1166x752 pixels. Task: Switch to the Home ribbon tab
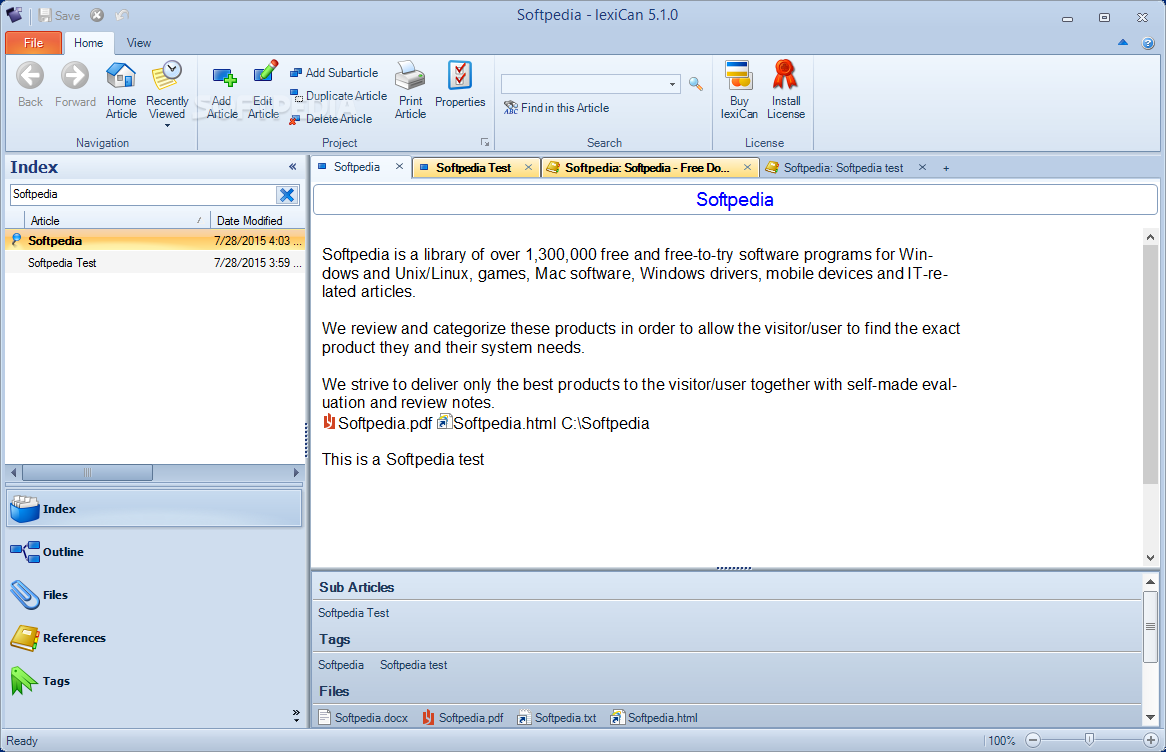coord(88,43)
